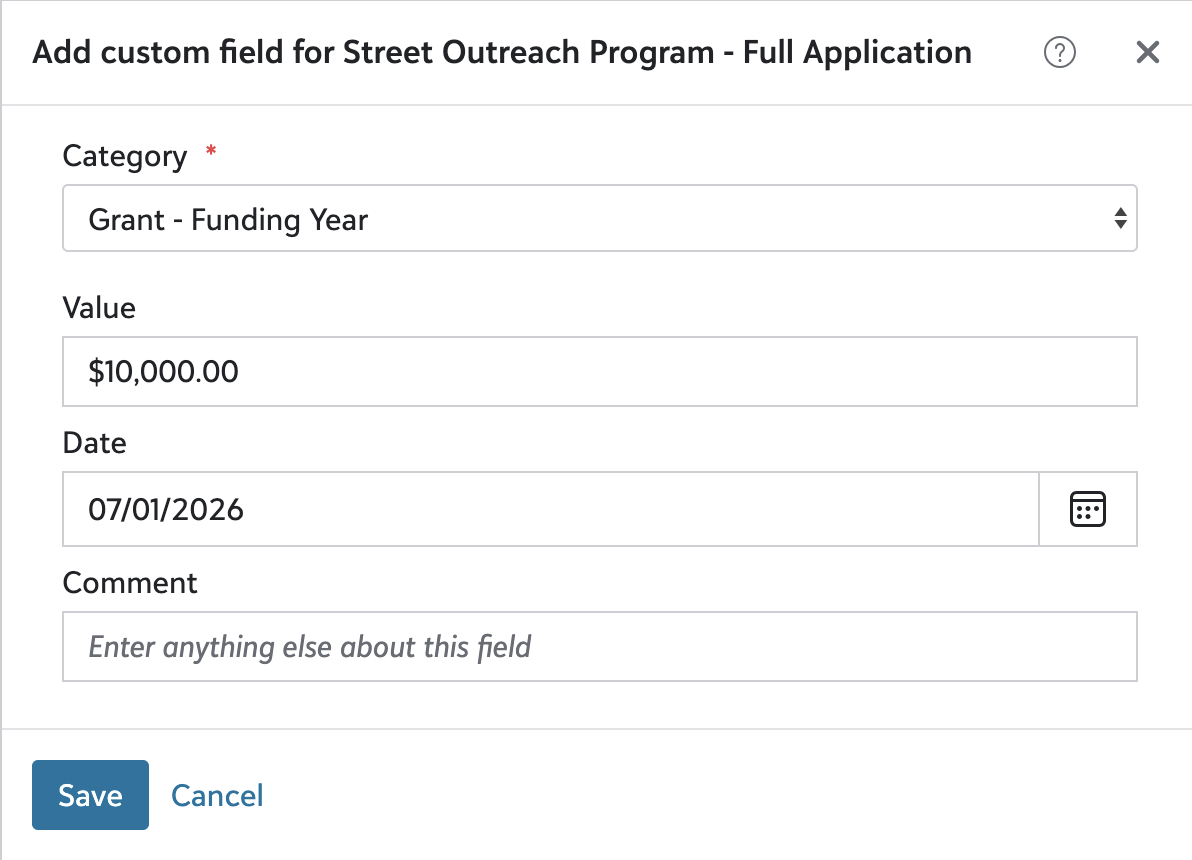Click the Comment field label

point(130,582)
